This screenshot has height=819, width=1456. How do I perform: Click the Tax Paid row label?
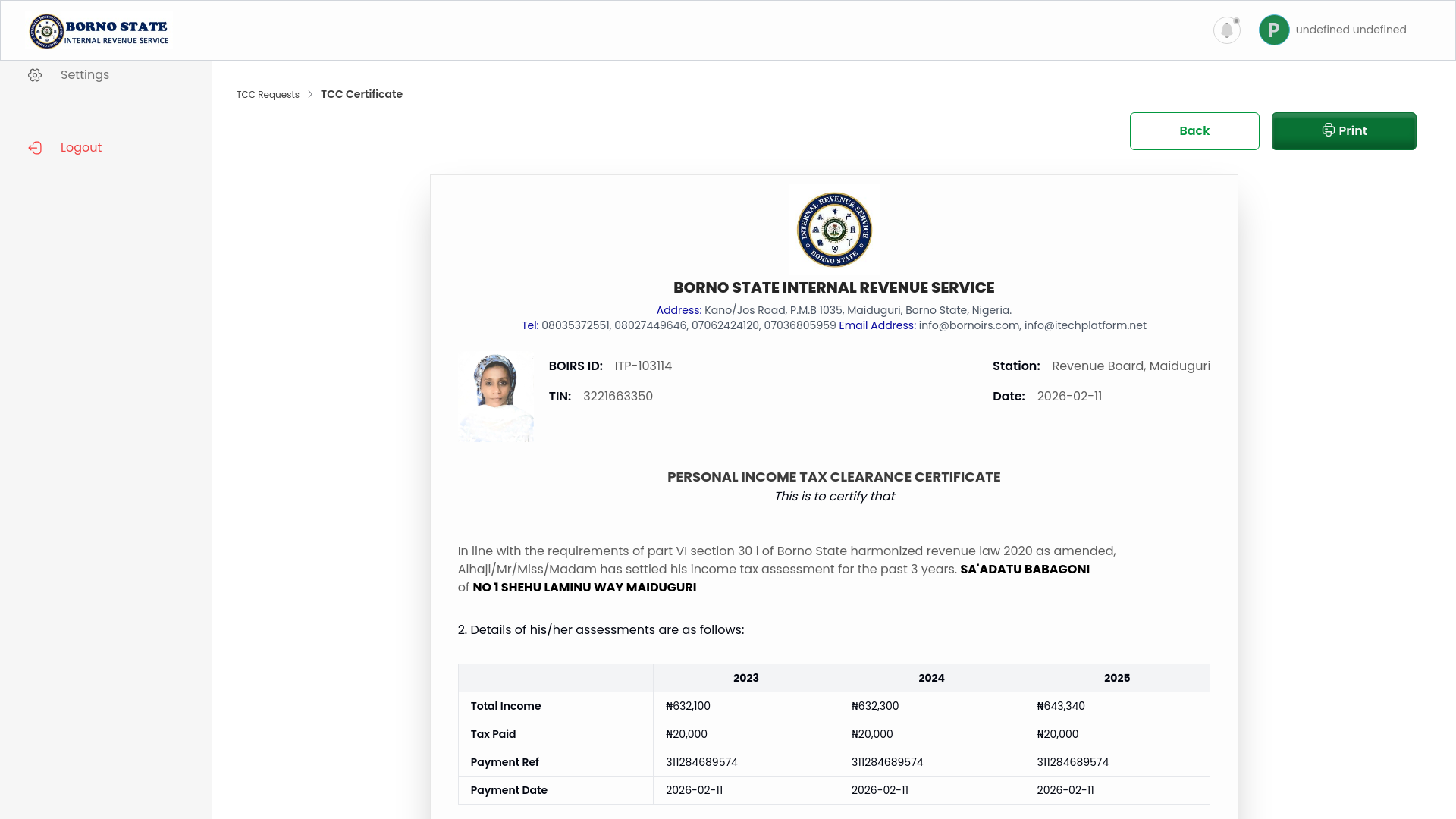[493, 734]
